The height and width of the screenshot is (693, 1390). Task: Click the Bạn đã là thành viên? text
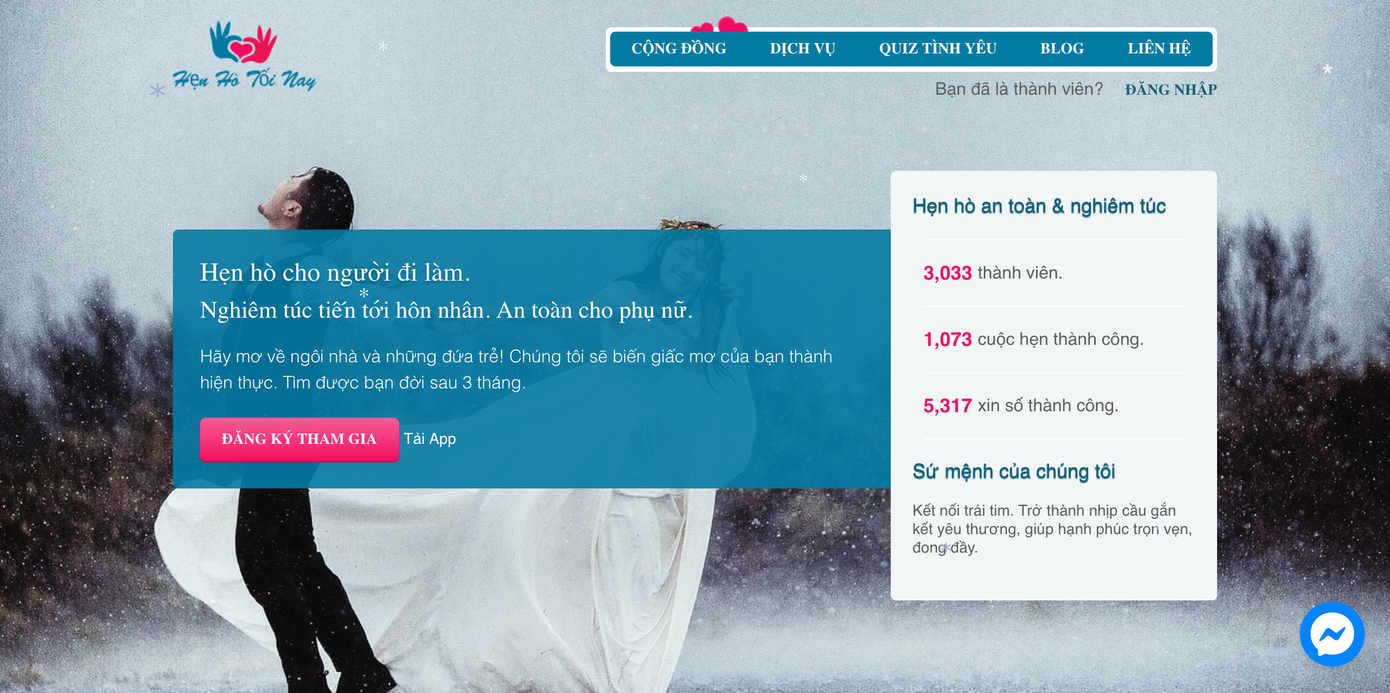(x=1019, y=89)
